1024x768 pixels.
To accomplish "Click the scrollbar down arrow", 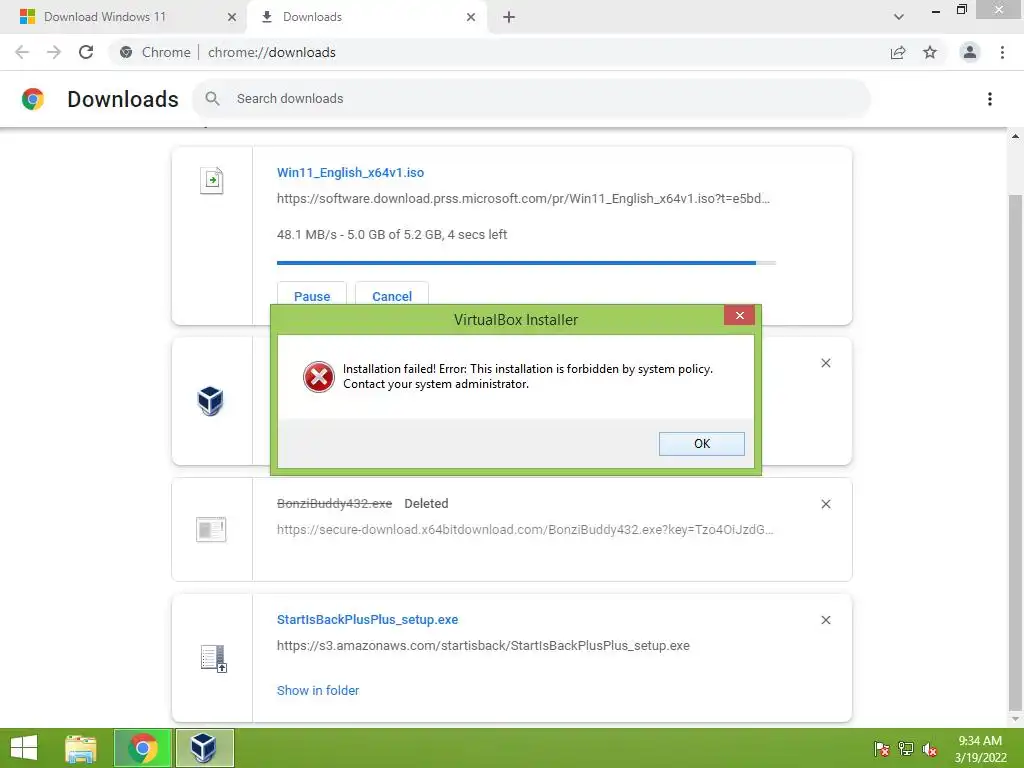I will [x=1015, y=719].
